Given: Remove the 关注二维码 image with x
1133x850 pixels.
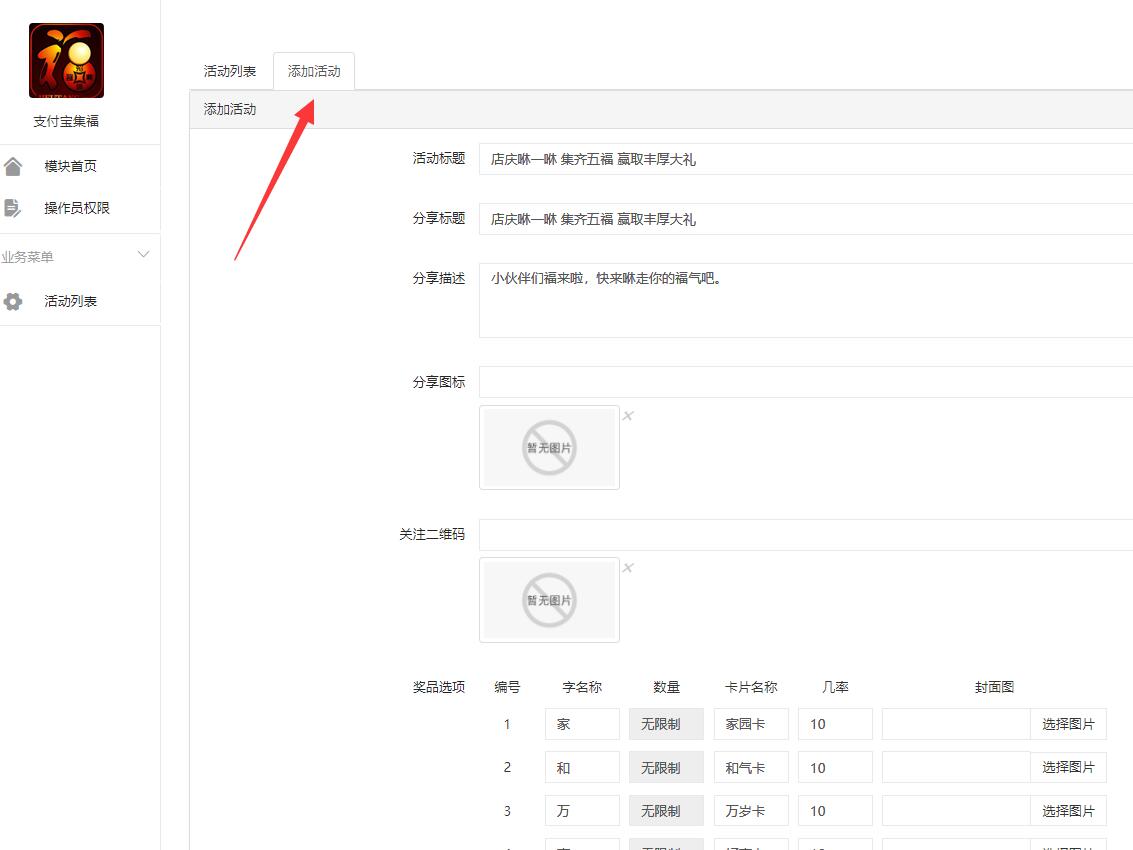Looking at the screenshot, I should click(628, 567).
